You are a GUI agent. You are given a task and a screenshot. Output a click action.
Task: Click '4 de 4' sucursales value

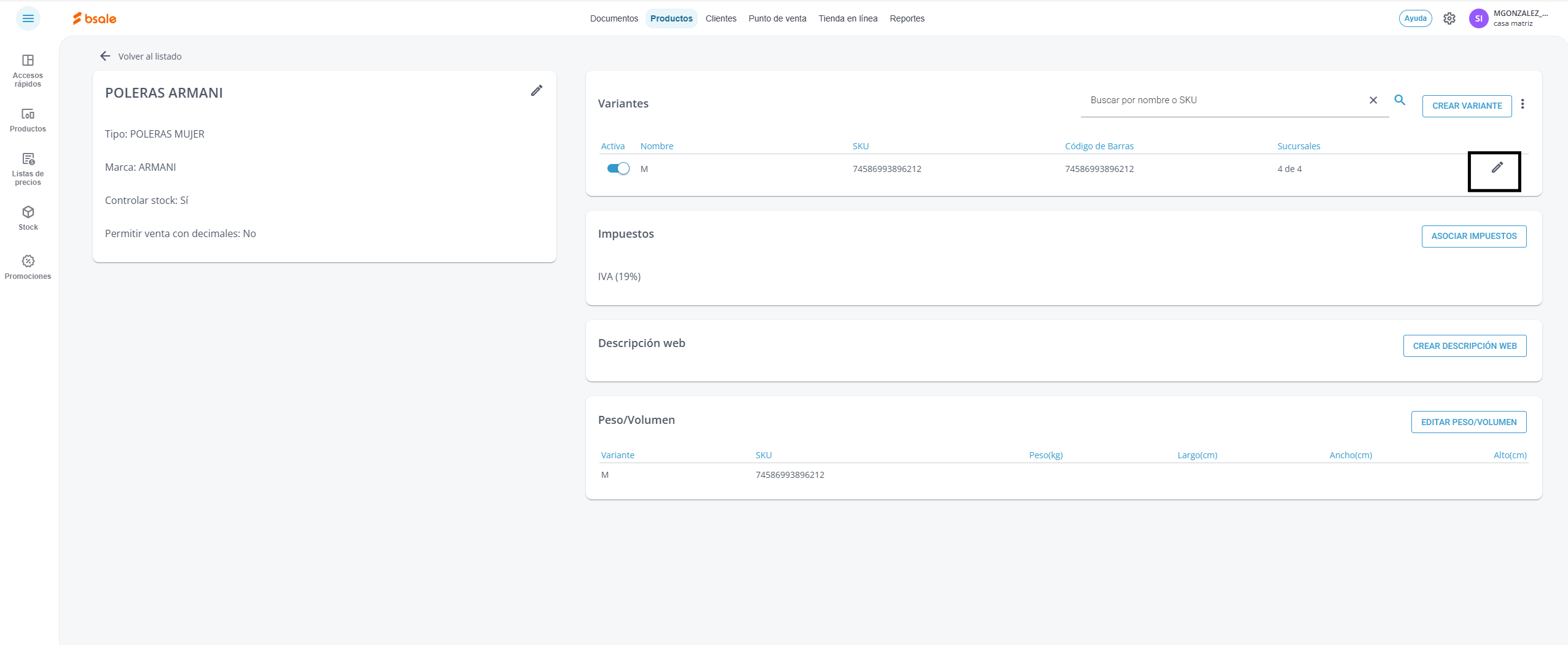[1289, 169]
